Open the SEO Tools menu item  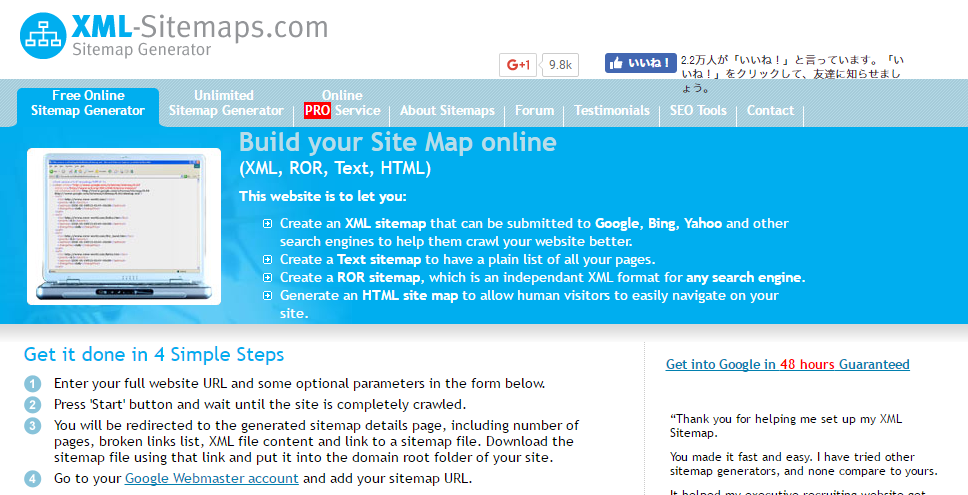click(698, 110)
